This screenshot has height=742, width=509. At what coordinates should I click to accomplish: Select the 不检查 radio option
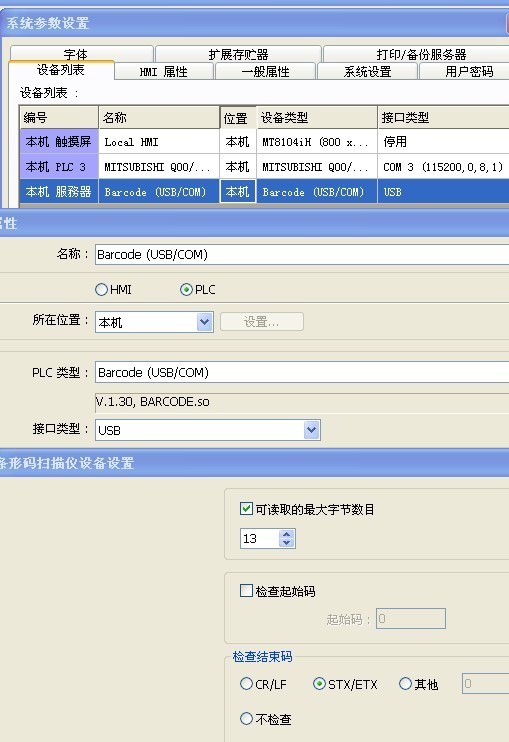tap(246, 719)
